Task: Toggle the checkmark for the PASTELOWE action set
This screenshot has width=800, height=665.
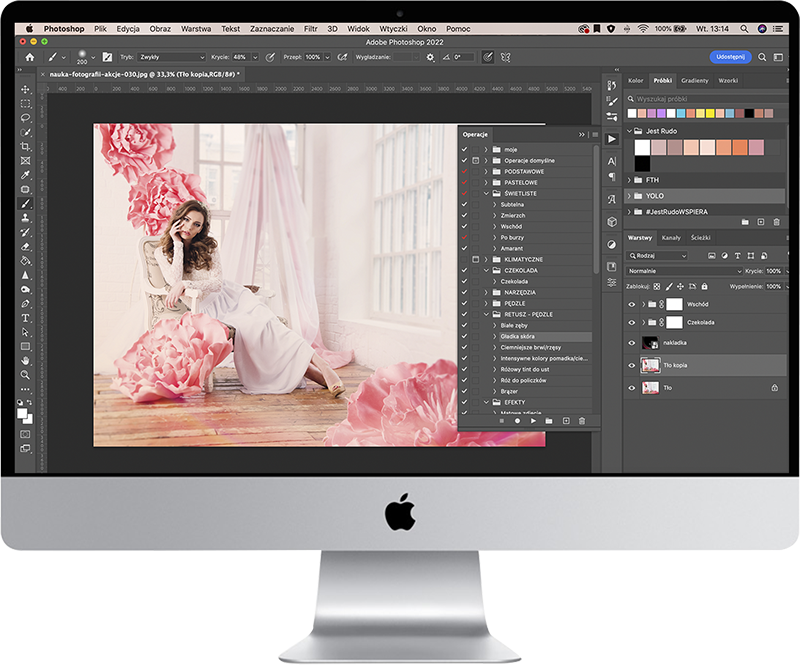Action: pos(464,182)
